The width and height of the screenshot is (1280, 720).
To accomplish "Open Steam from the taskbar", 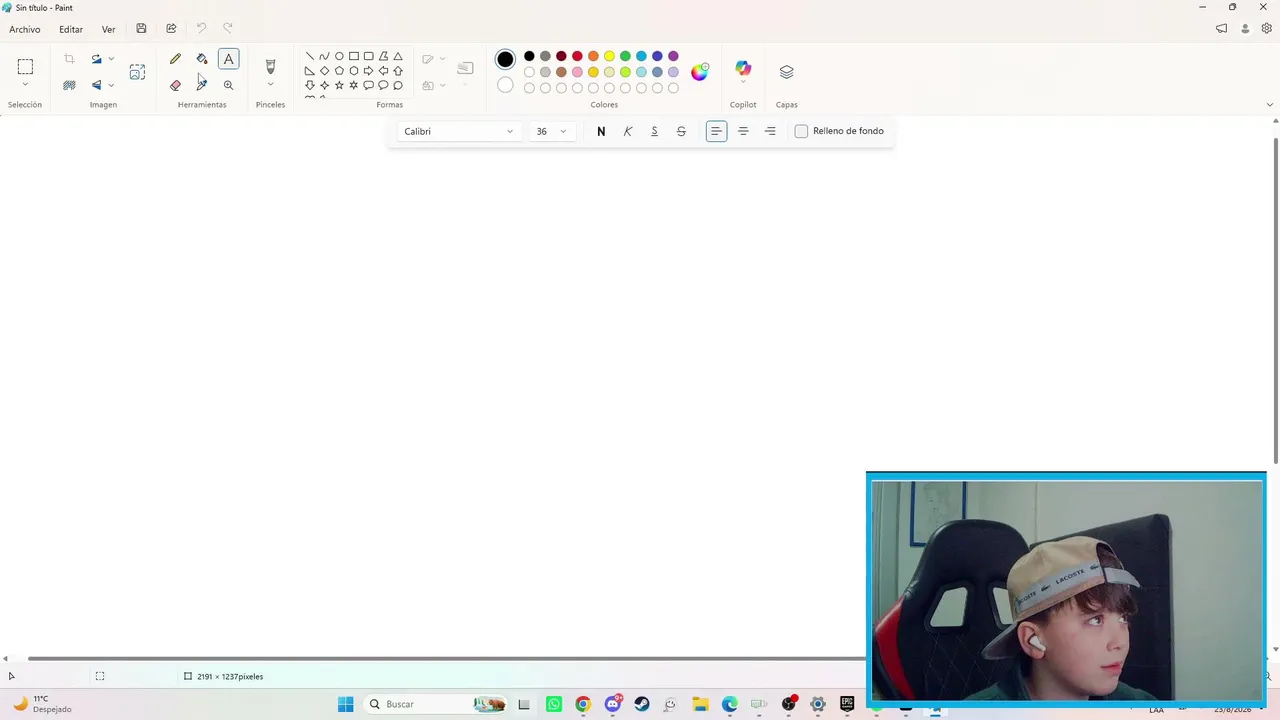I will point(642,704).
